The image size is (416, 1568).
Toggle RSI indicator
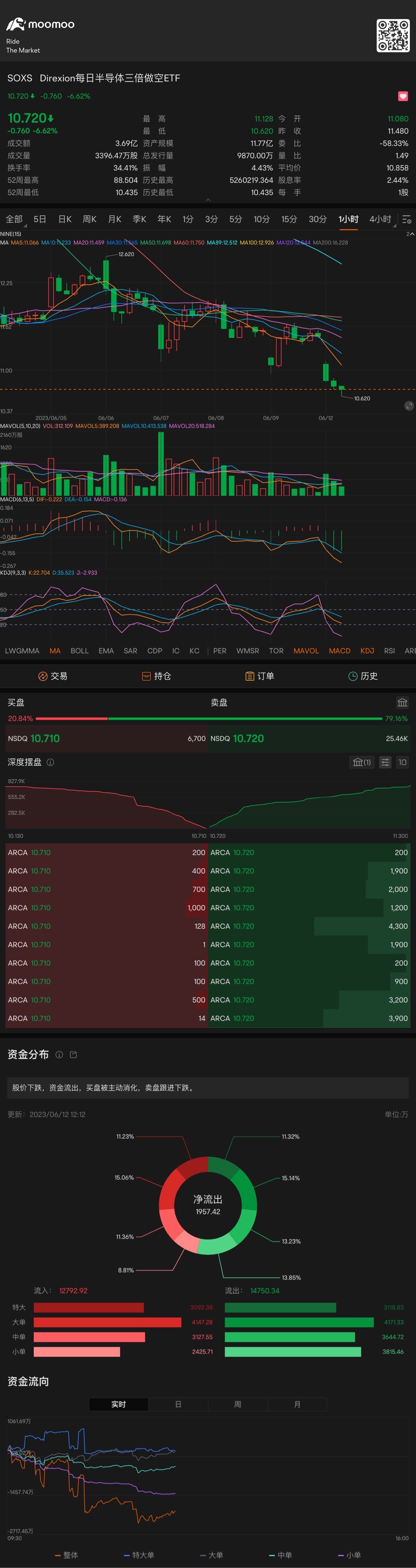[389, 651]
